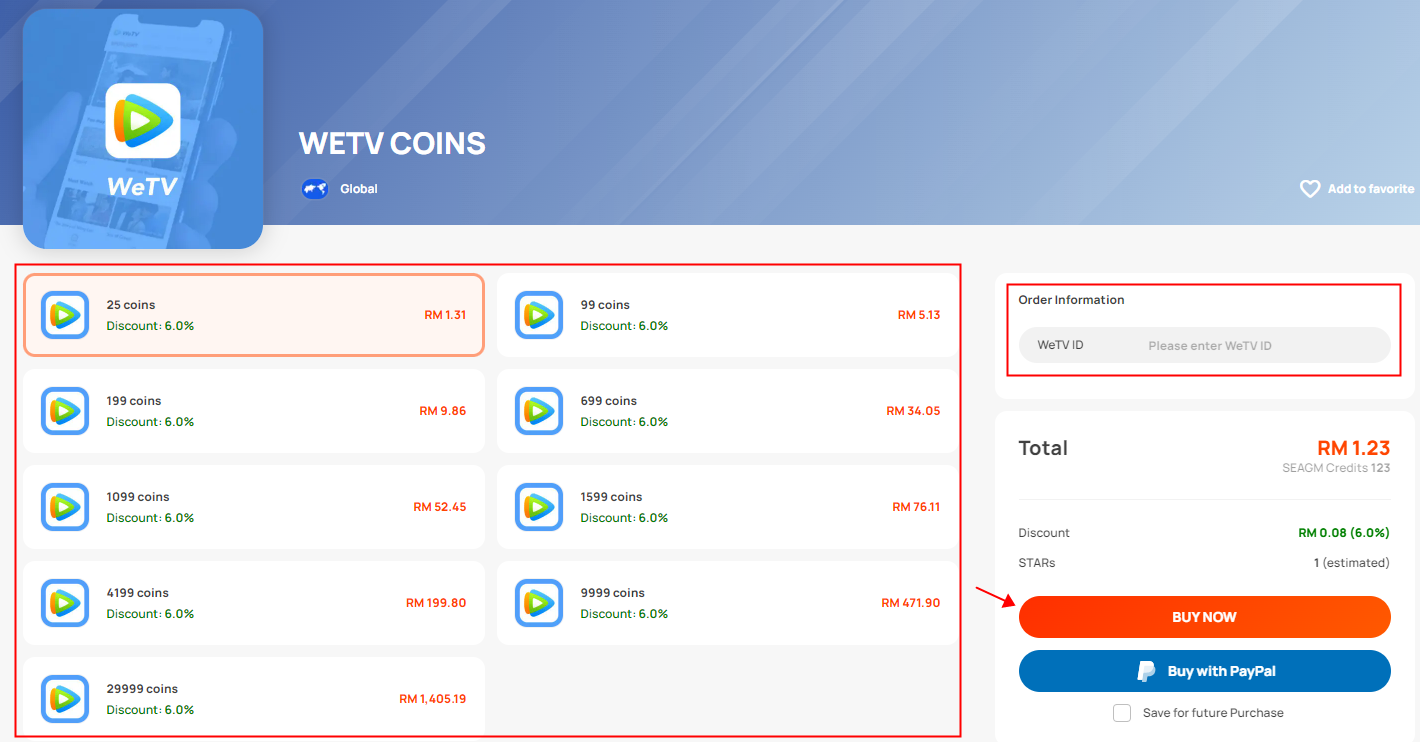Image resolution: width=1420 pixels, height=742 pixels.
Task: Select the RM 1,405.19 price on 29999 coins
Action: click(432, 699)
